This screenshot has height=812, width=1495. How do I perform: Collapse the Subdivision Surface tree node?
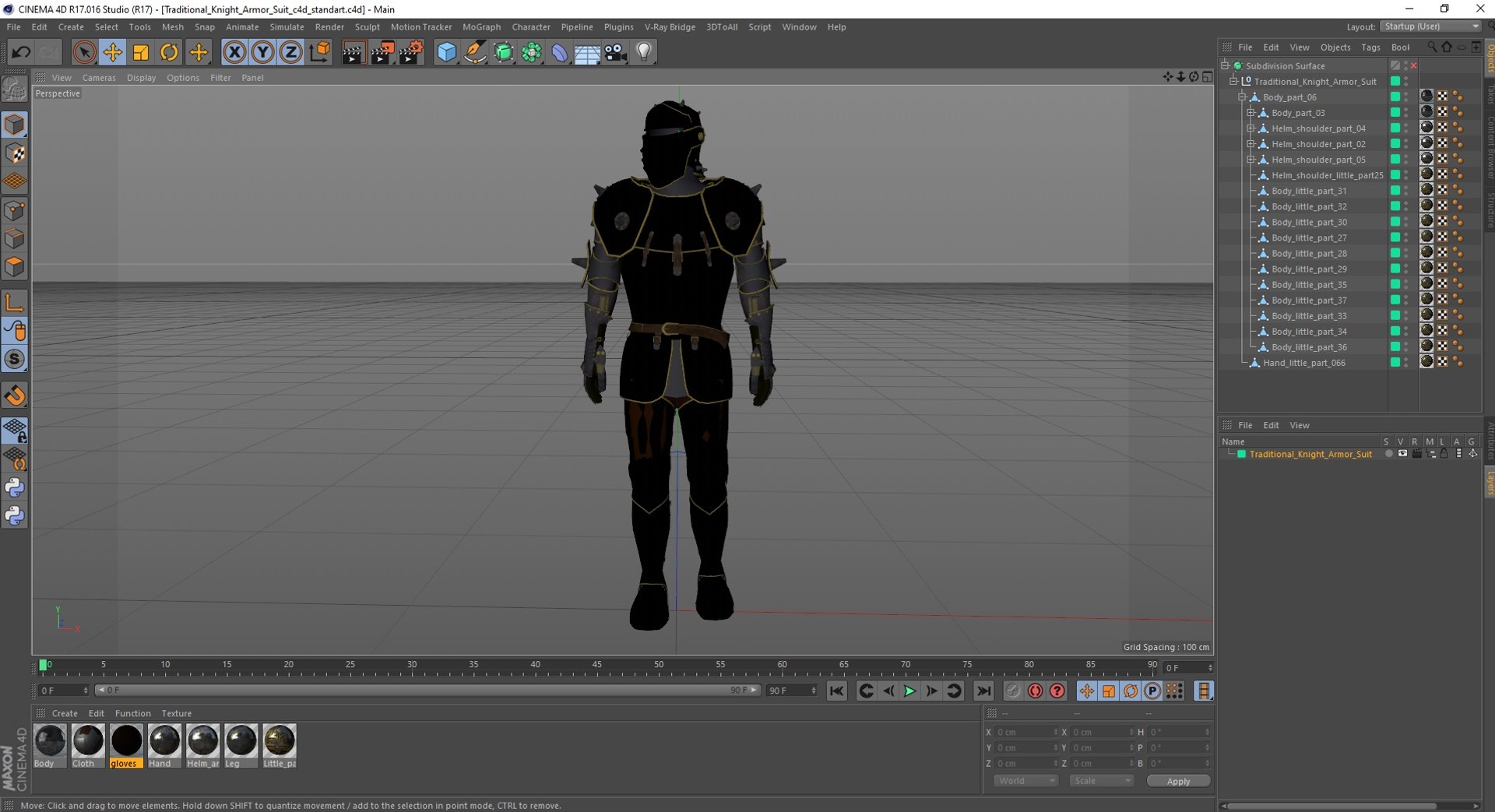point(1226,65)
